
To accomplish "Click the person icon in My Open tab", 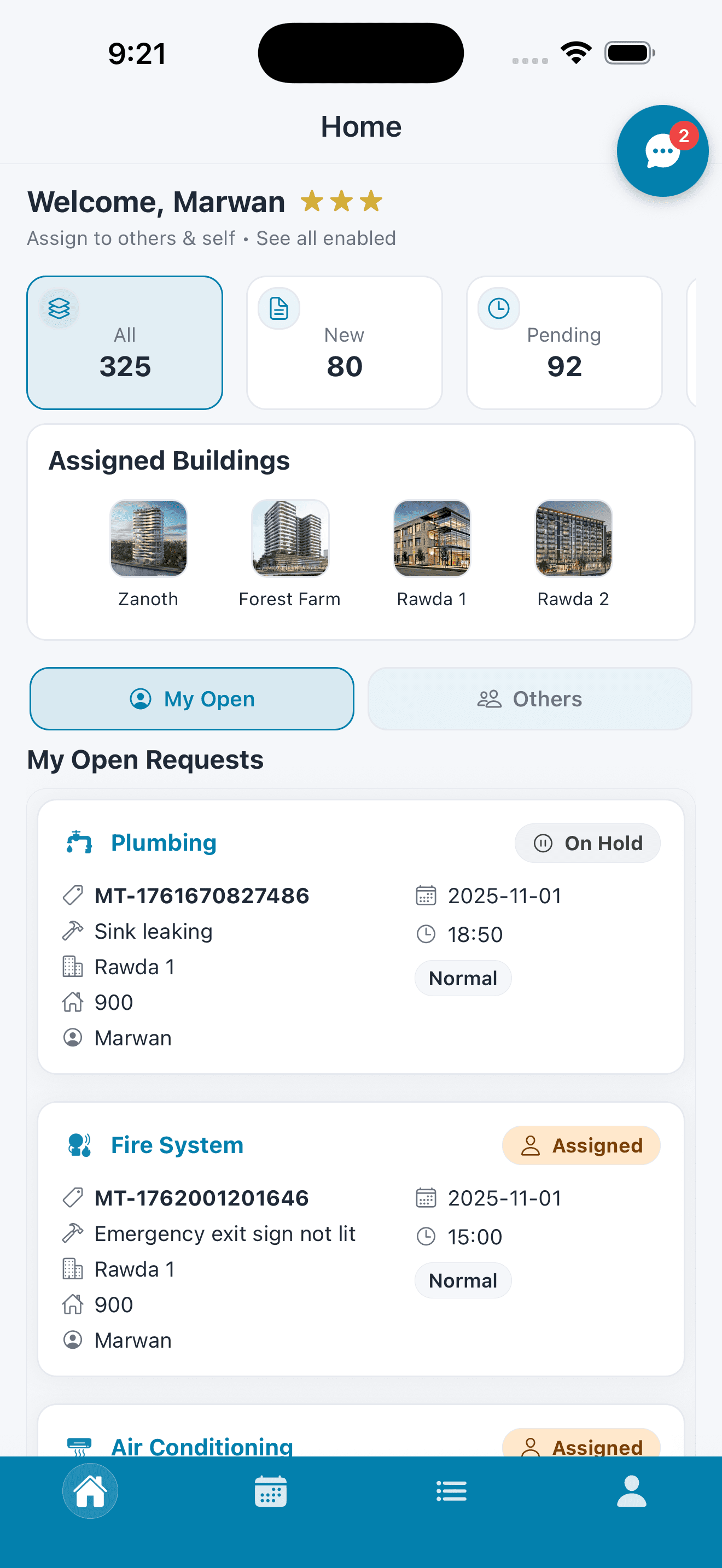I will (141, 699).
